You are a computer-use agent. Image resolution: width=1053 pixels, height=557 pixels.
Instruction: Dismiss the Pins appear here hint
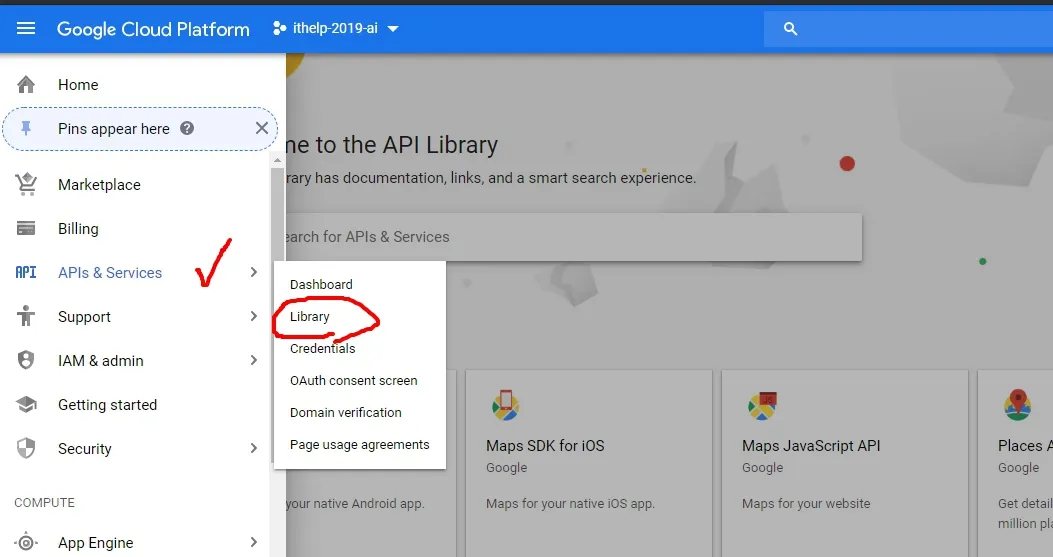[x=262, y=128]
